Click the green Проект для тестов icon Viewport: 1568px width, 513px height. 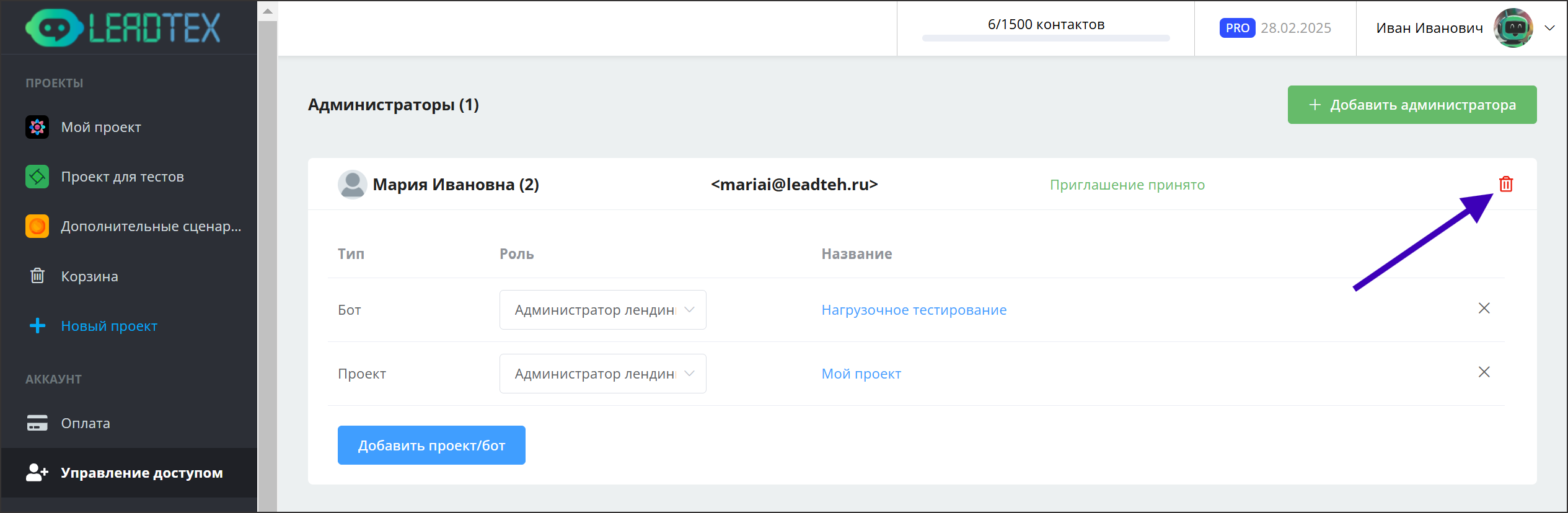pos(37,177)
